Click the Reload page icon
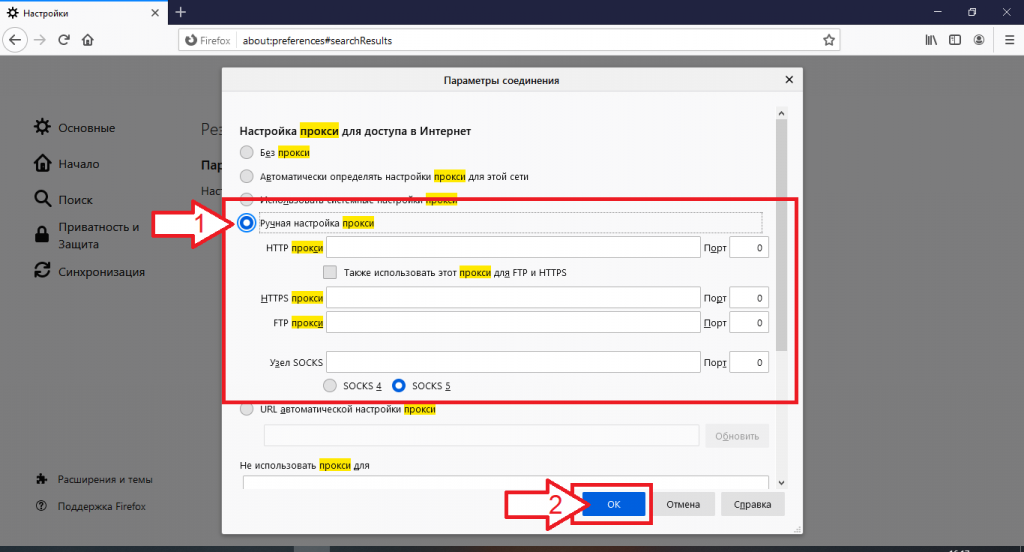The height and width of the screenshot is (552, 1024). coord(64,40)
